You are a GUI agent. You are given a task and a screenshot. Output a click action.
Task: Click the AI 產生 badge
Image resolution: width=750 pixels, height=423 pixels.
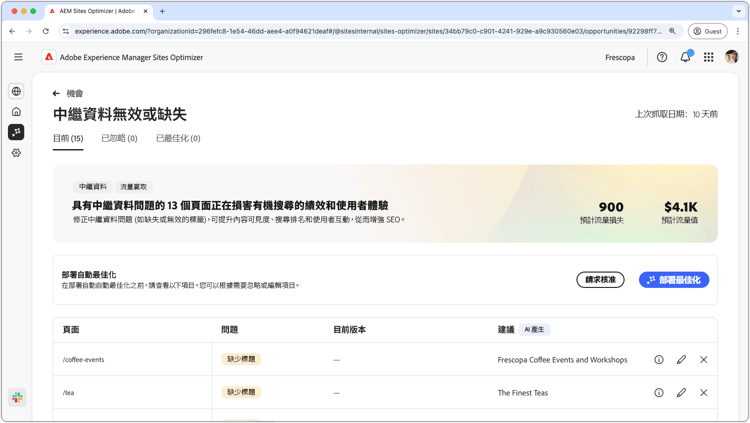pyautogui.click(x=534, y=330)
